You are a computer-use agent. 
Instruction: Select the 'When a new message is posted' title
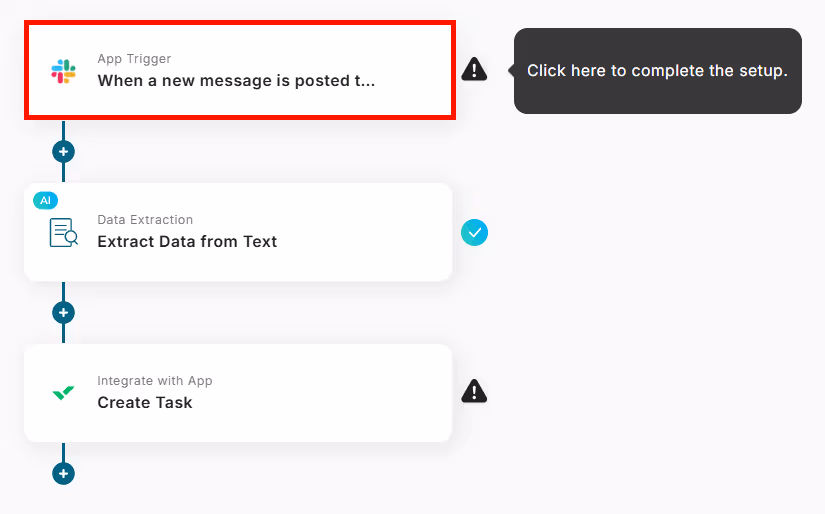pos(236,80)
